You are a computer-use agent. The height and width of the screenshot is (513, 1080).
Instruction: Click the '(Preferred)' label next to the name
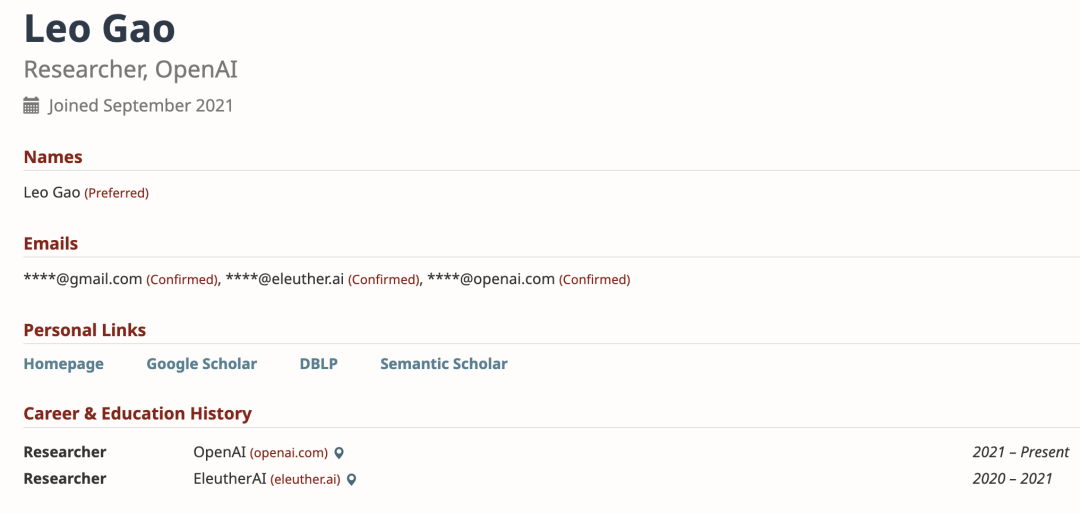pyautogui.click(x=116, y=193)
